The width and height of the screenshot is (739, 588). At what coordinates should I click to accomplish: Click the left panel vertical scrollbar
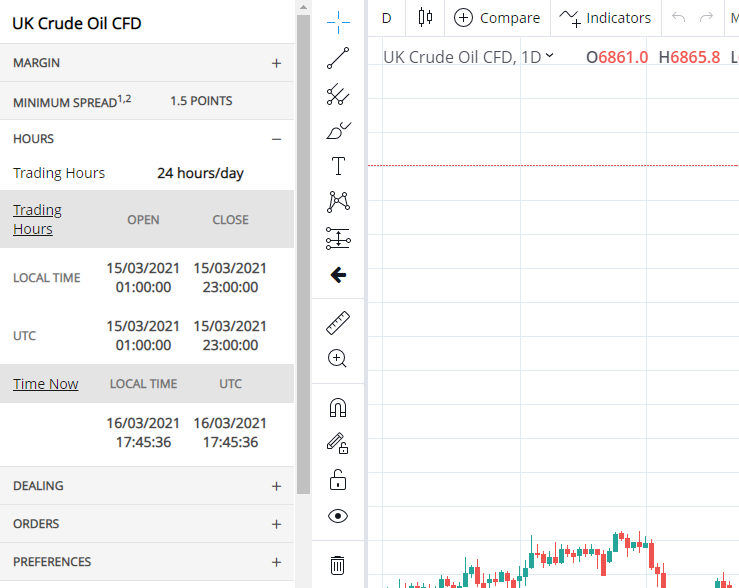303,250
